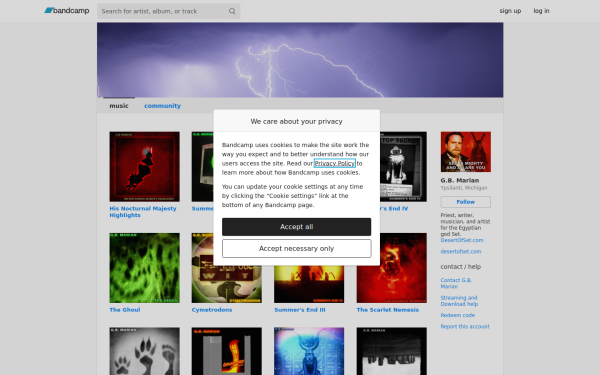Open the black-and-white album cover in bottom row
600x375 pixels.
(x=391, y=351)
